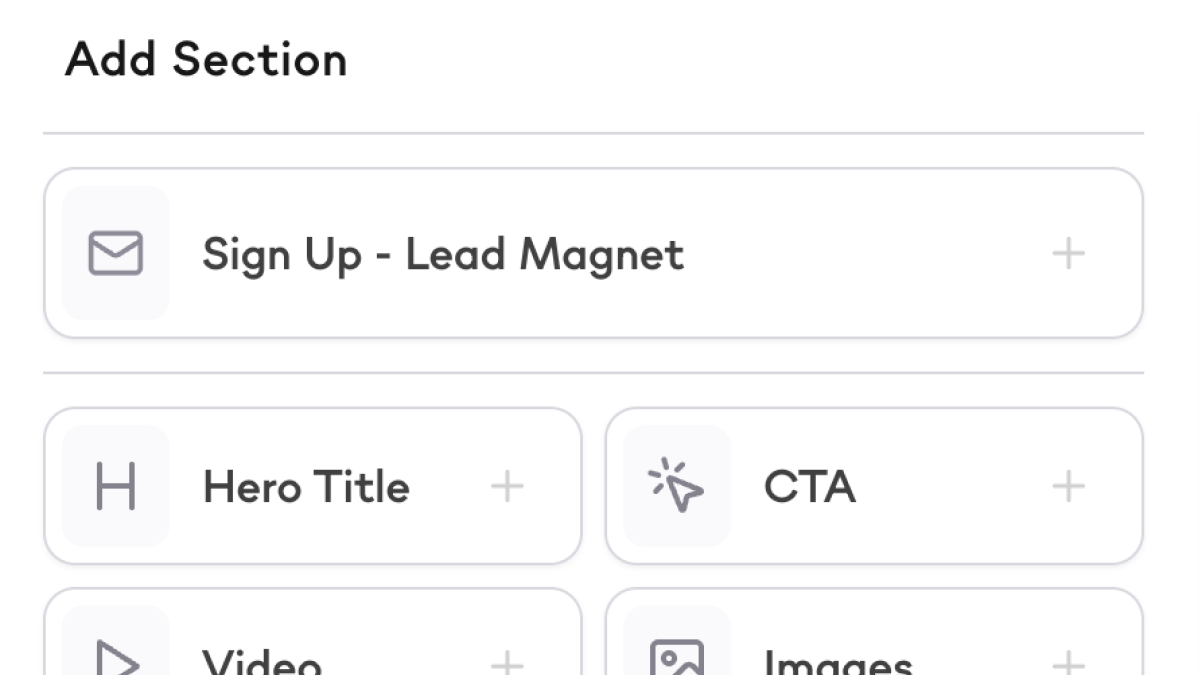Click the envelope icon for Sign Up
This screenshot has height=675, width=1200.
click(x=116, y=253)
